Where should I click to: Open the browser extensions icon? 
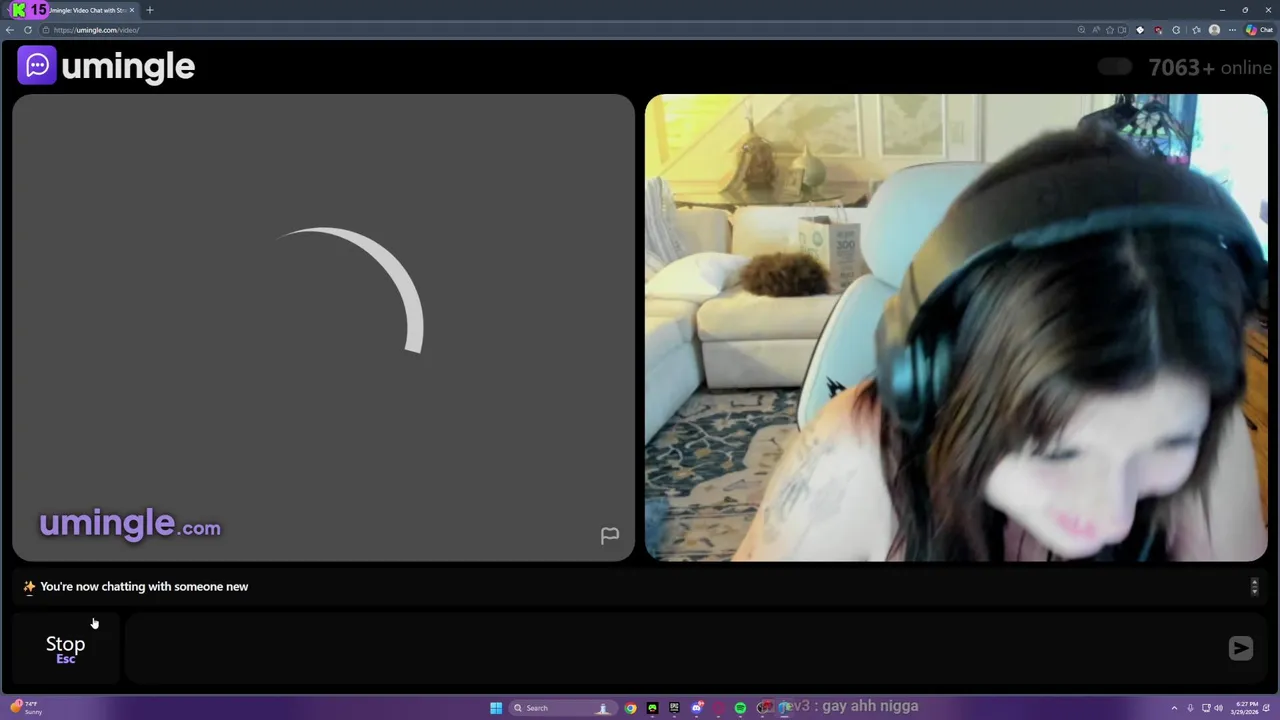1176,30
